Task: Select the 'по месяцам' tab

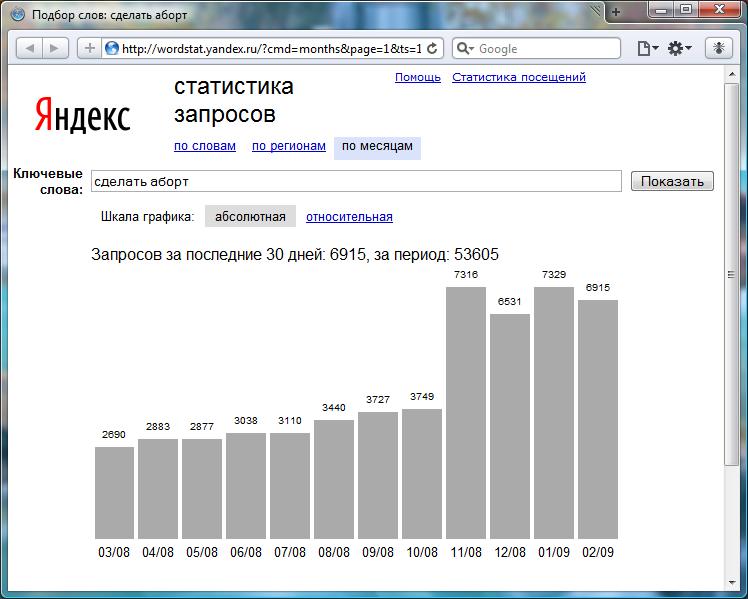Action: pyautogui.click(x=377, y=146)
